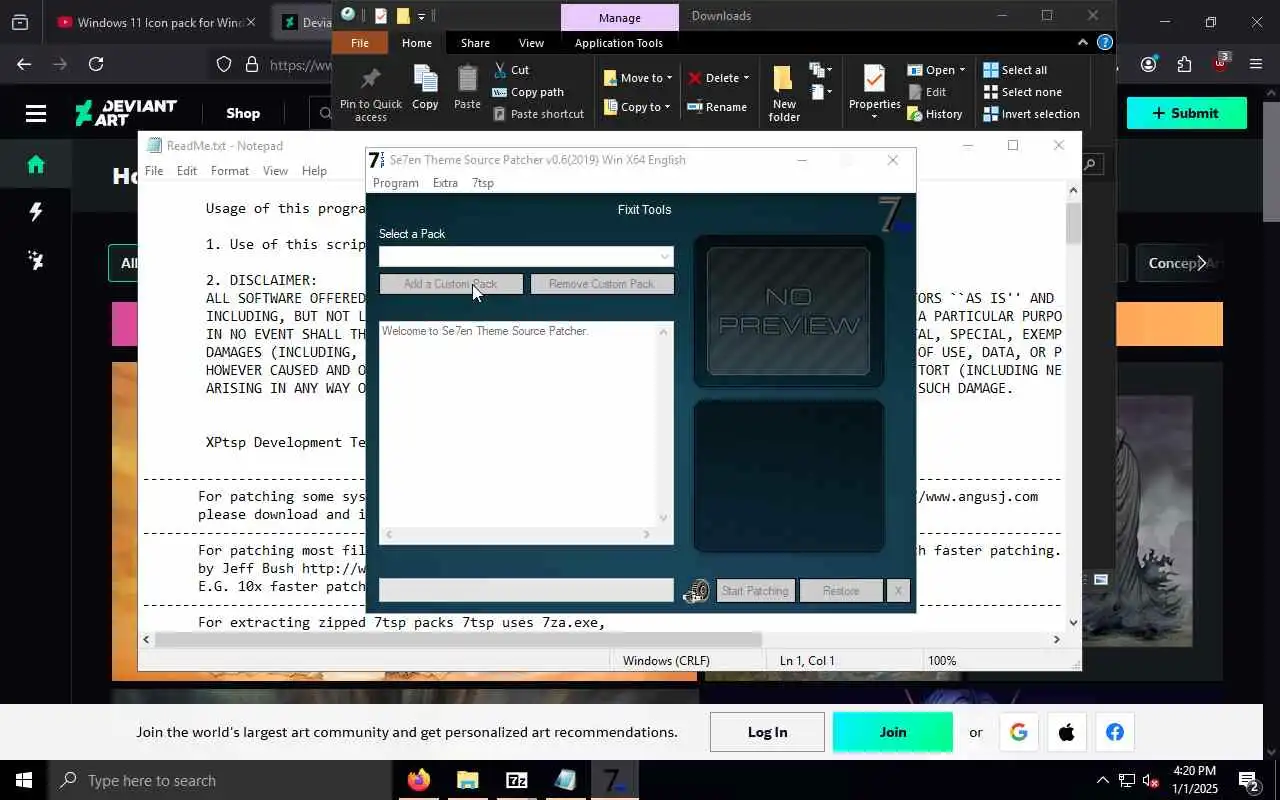
Task: Click the DeviantArt Submit button
Action: coord(1187,113)
